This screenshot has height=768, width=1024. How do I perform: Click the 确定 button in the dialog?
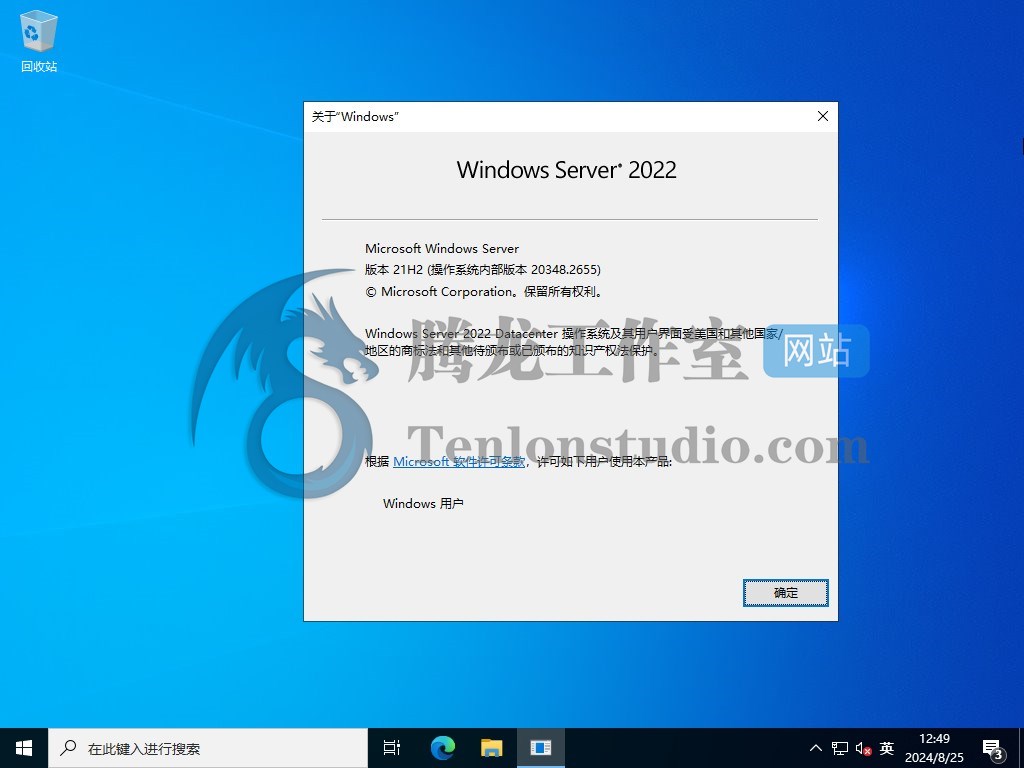(786, 592)
